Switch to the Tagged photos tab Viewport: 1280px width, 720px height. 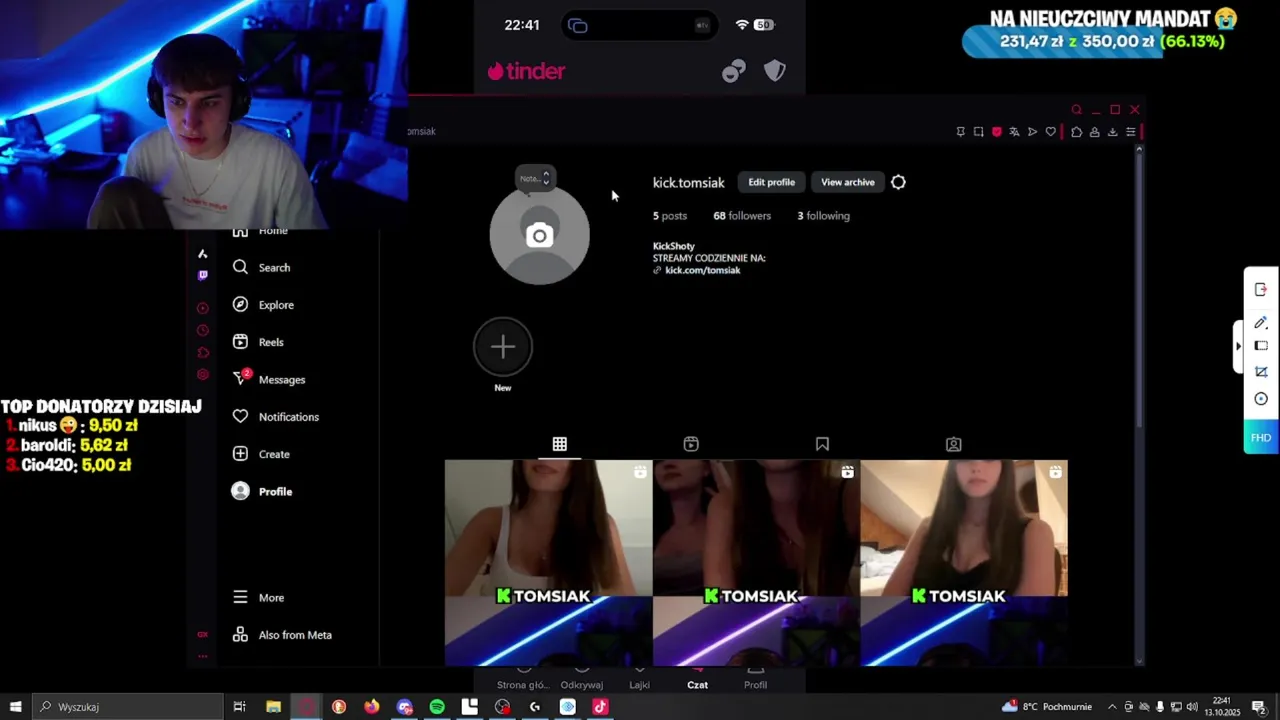point(954,444)
